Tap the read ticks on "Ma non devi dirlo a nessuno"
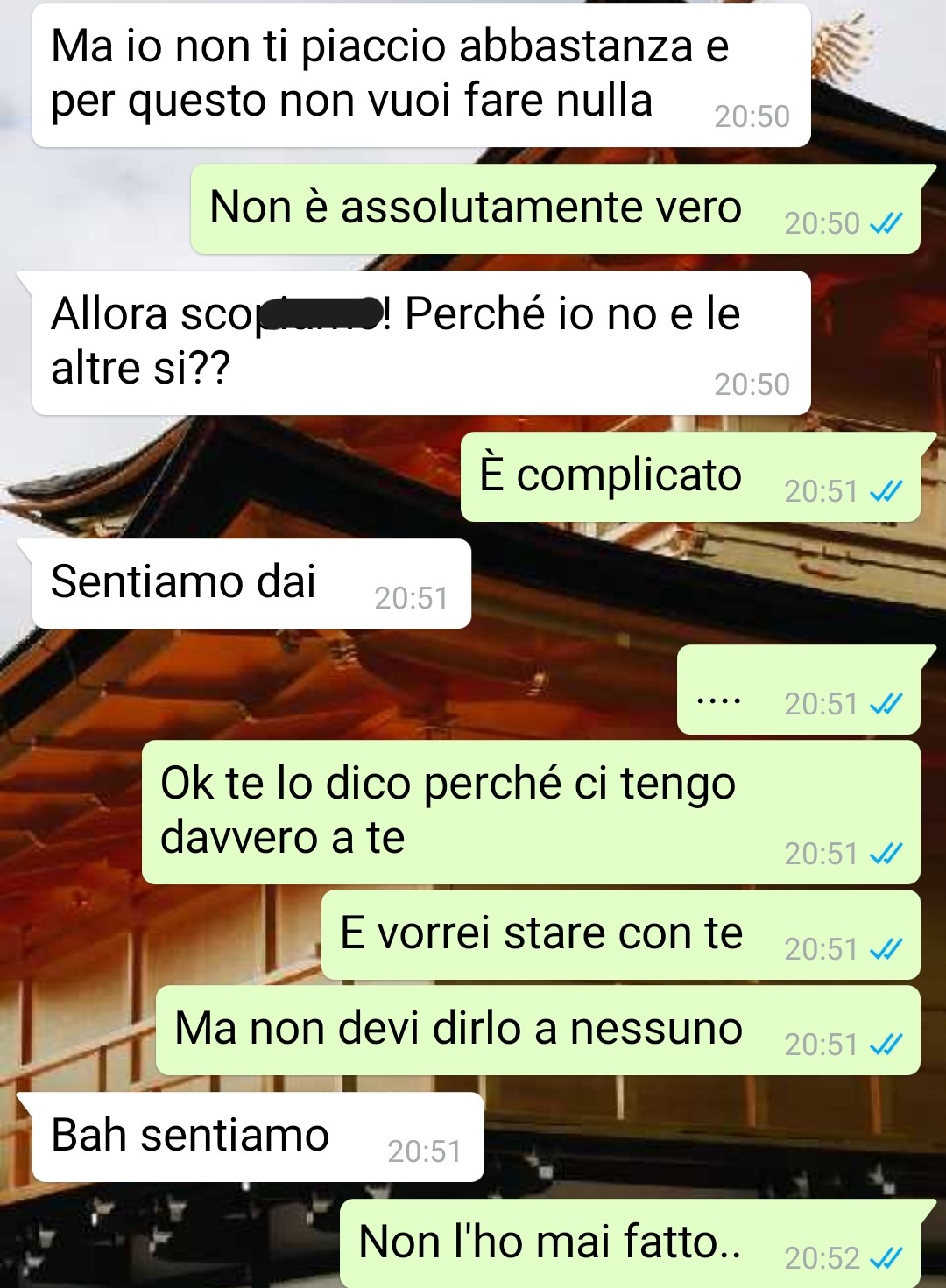 click(886, 1045)
